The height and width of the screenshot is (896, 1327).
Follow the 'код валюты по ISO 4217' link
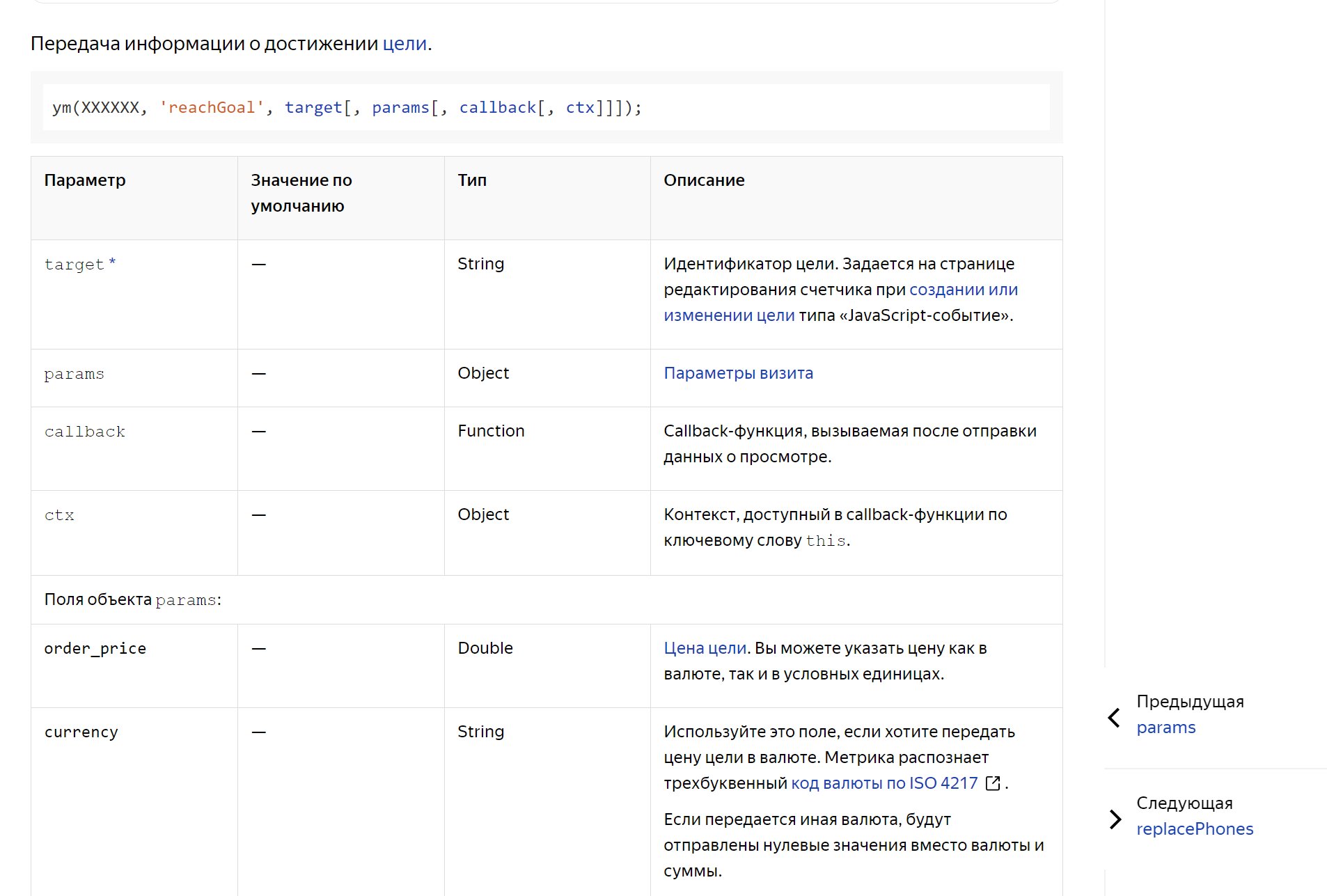pos(884,783)
